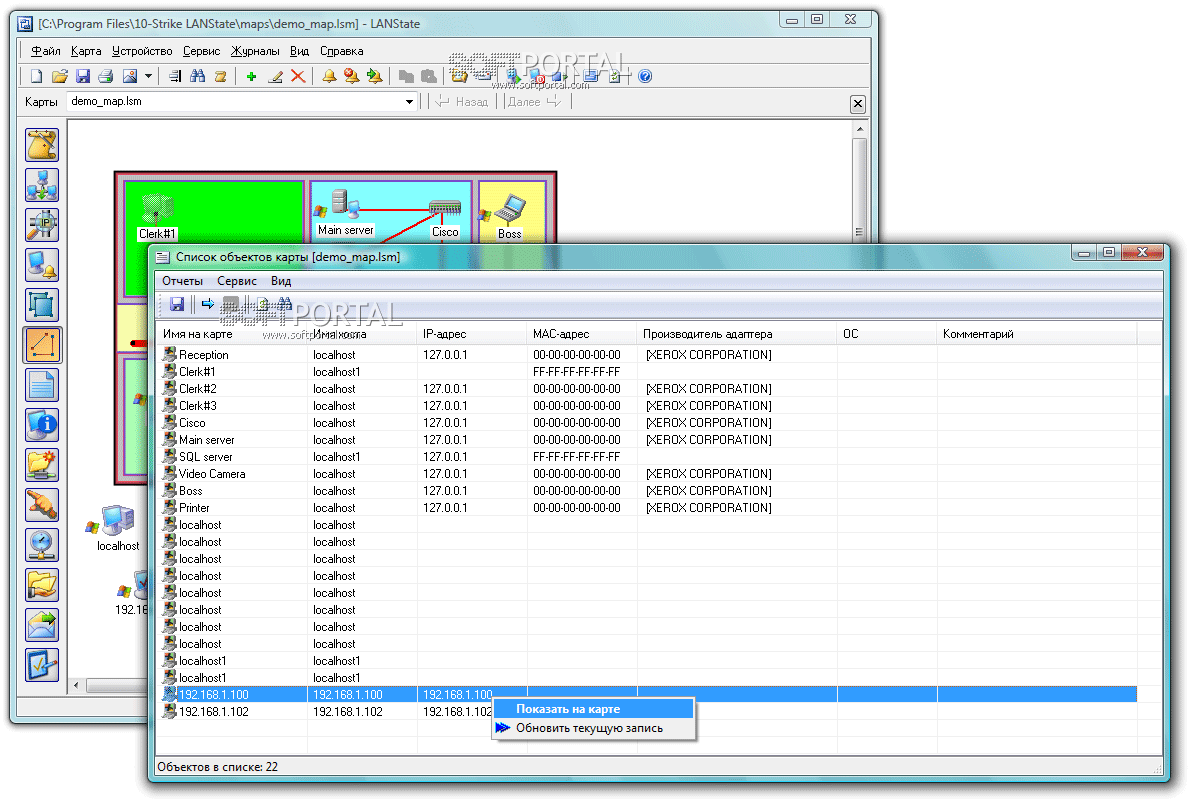Sort by the IP-адрес column header

[444, 334]
